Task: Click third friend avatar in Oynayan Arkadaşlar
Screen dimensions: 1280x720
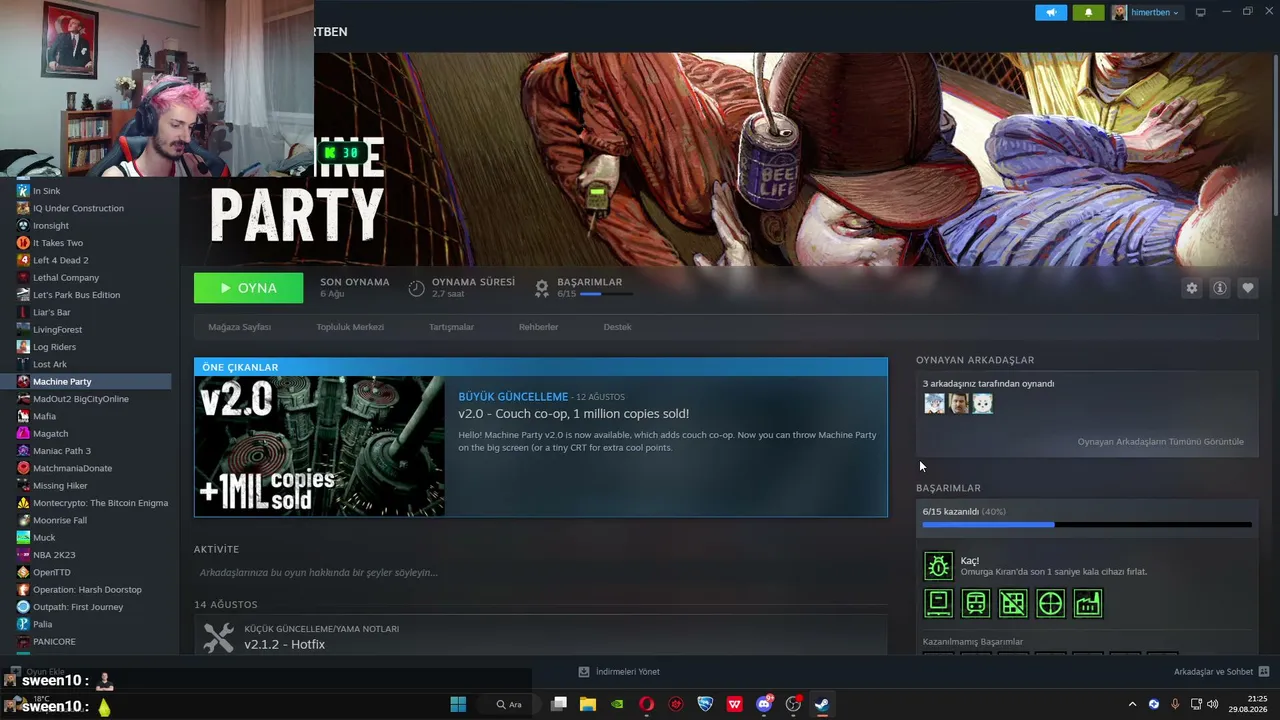Action: pyautogui.click(x=982, y=403)
